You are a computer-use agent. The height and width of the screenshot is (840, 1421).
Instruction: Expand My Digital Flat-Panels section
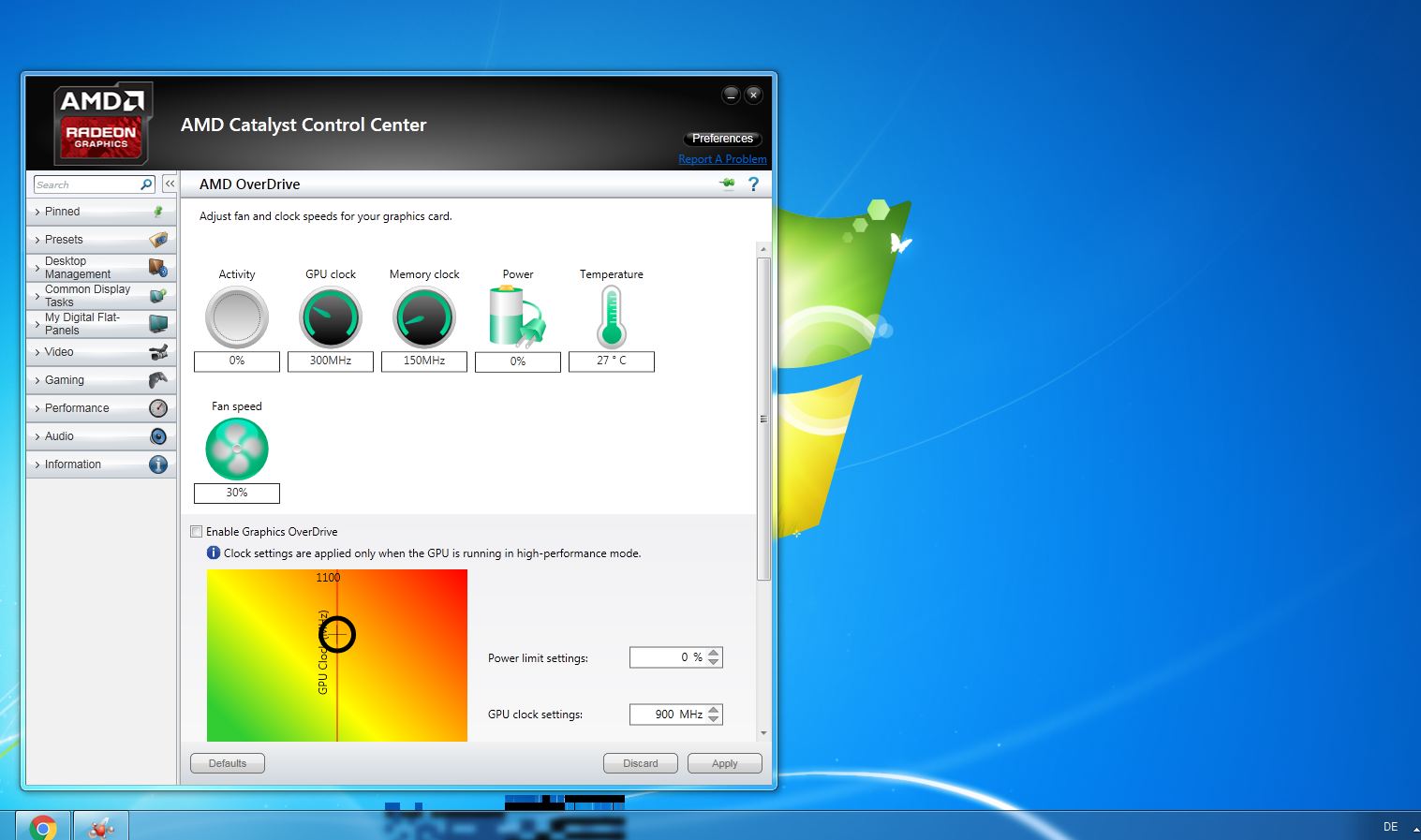pos(101,324)
